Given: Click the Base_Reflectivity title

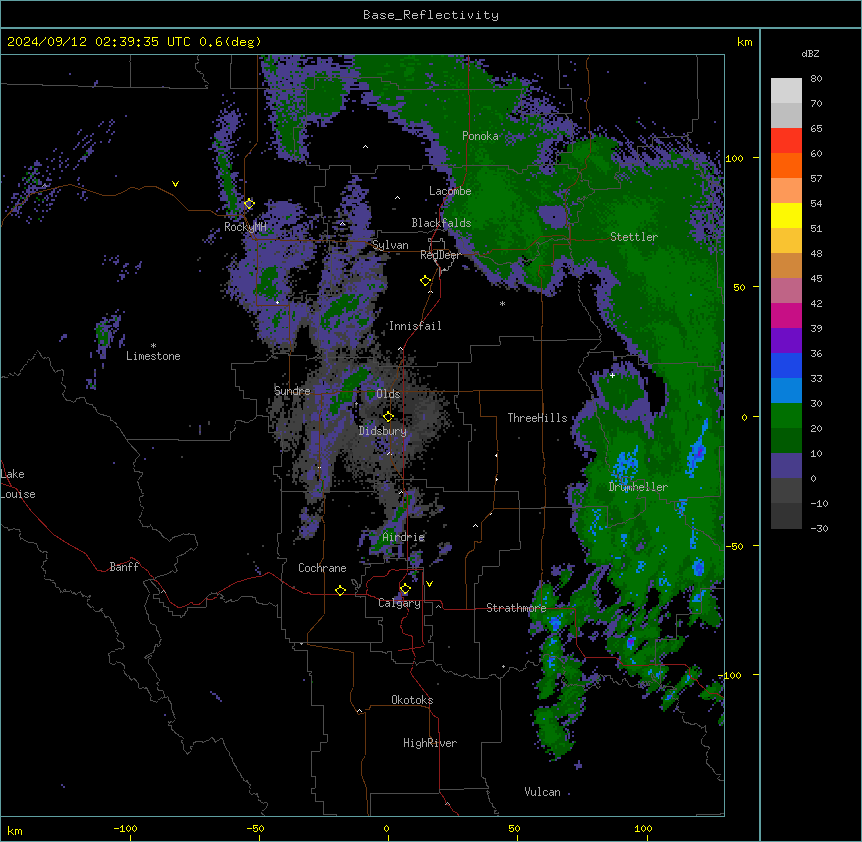Looking at the screenshot, I should (431, 15).
